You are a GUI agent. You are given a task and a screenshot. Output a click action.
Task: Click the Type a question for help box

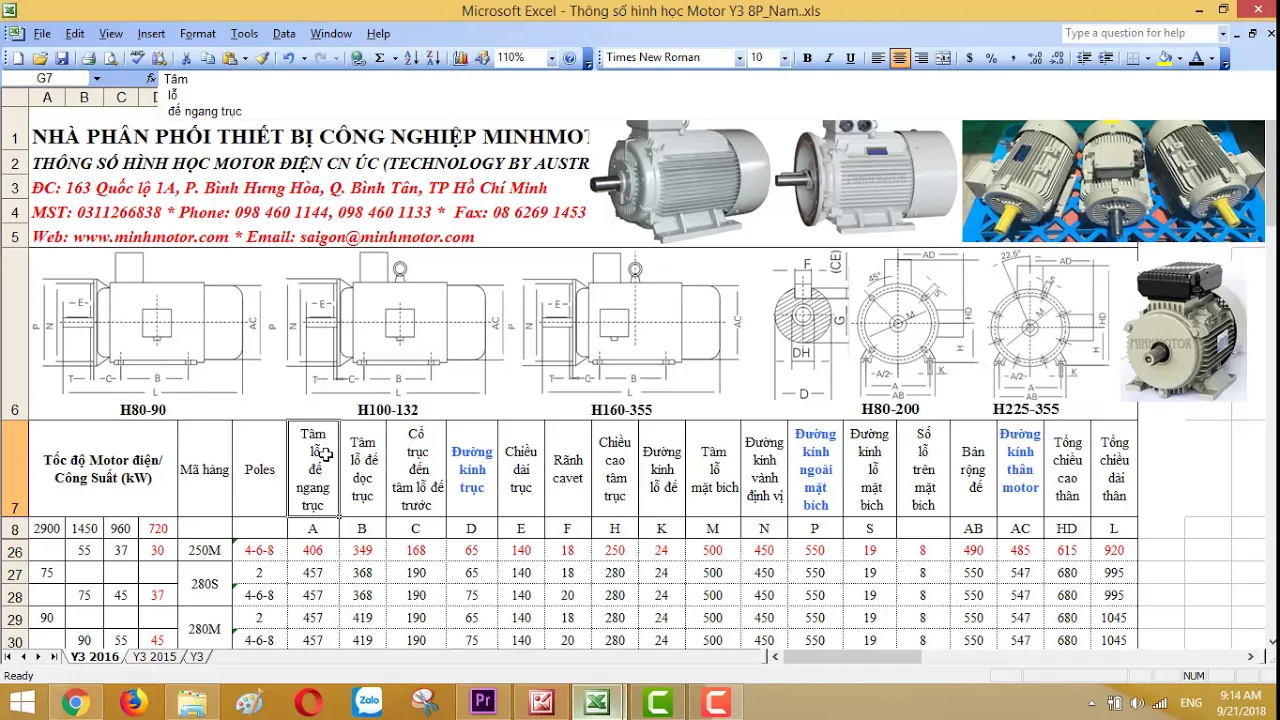(x=1139, y=33)
